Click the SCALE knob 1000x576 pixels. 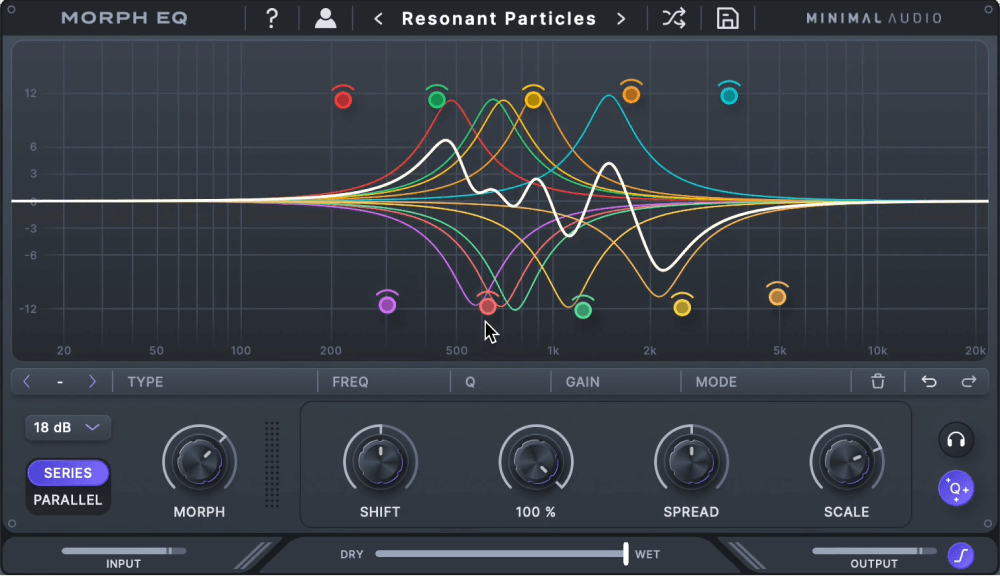point(846,462)
